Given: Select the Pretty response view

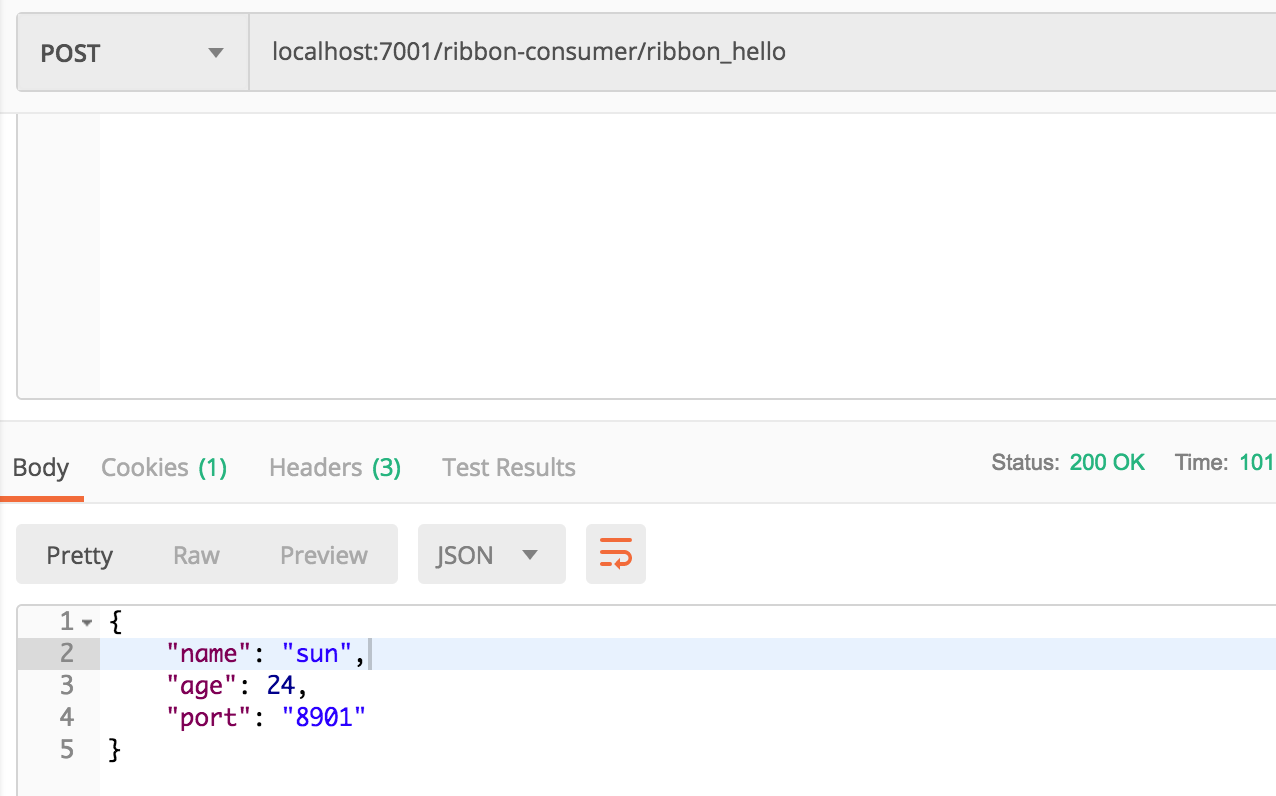Looking at the screenshot, I should coord(80,554).
